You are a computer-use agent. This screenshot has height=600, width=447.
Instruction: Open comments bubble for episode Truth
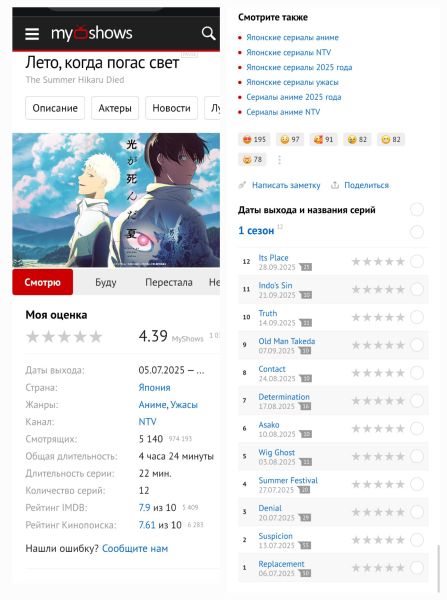[305, 323]
